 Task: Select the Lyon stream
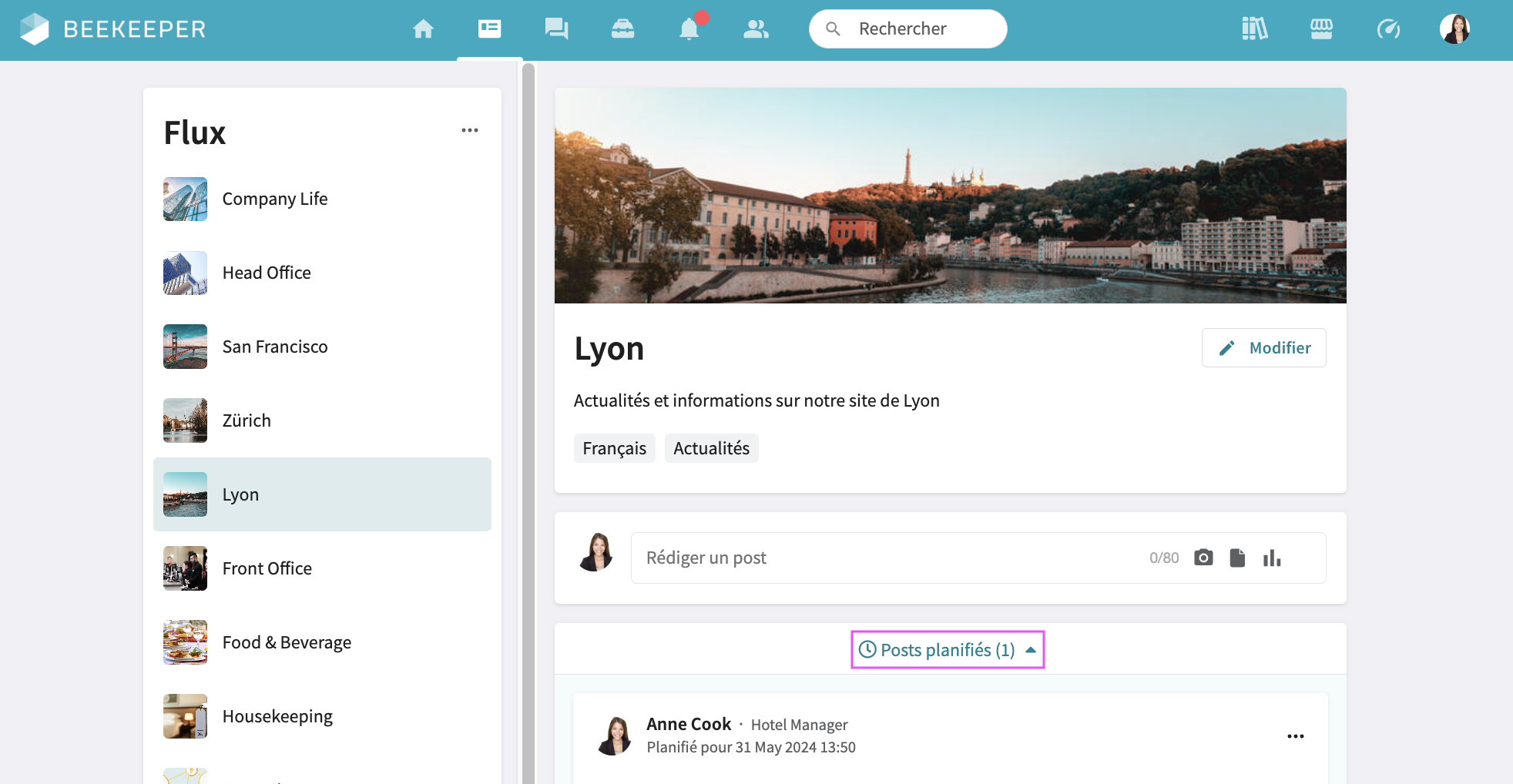[322, 494]
